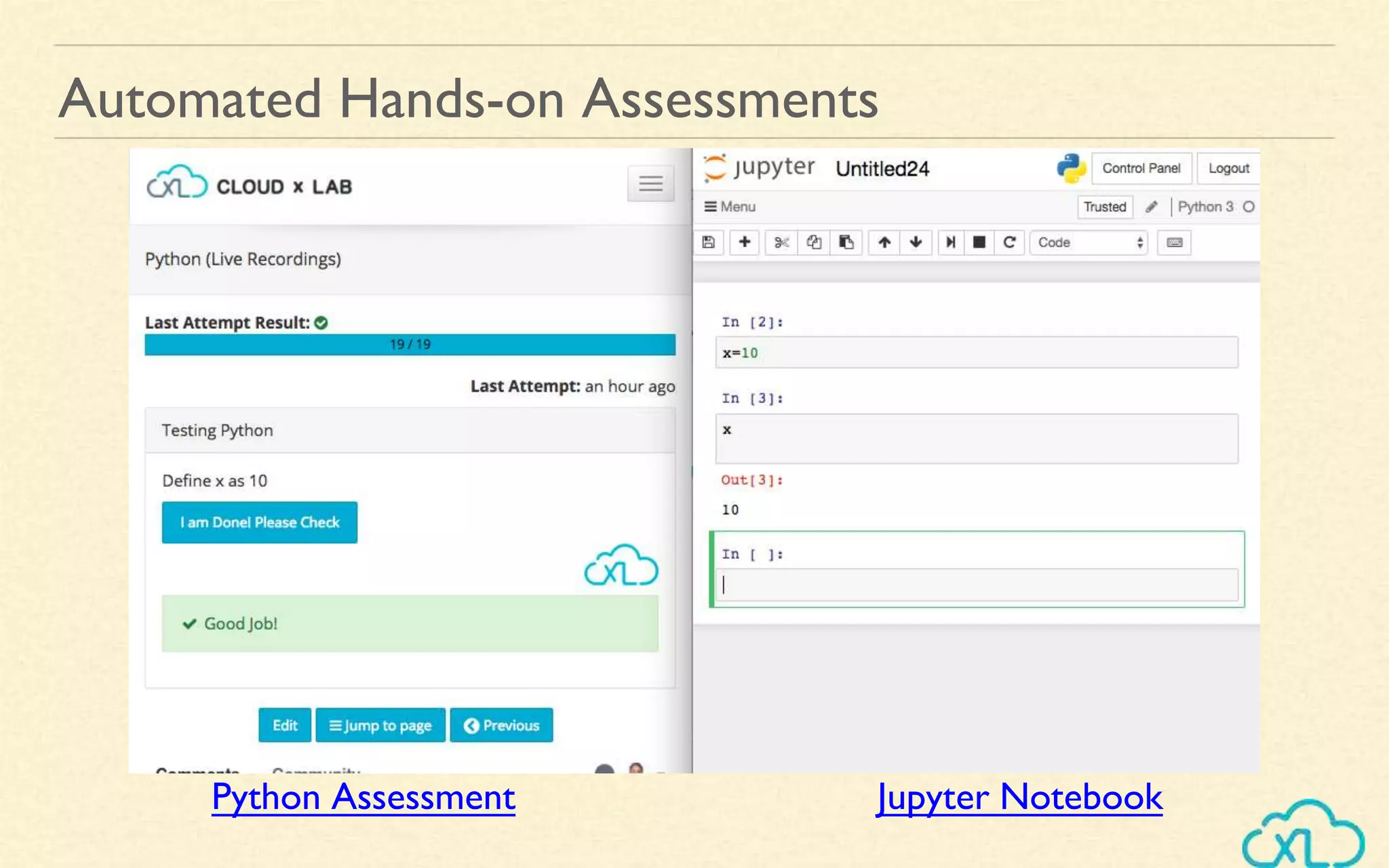The height and width of the screenshot is (868, 1389).
Task: Insert a cell with the plus icon
Action: coord(744,243)
